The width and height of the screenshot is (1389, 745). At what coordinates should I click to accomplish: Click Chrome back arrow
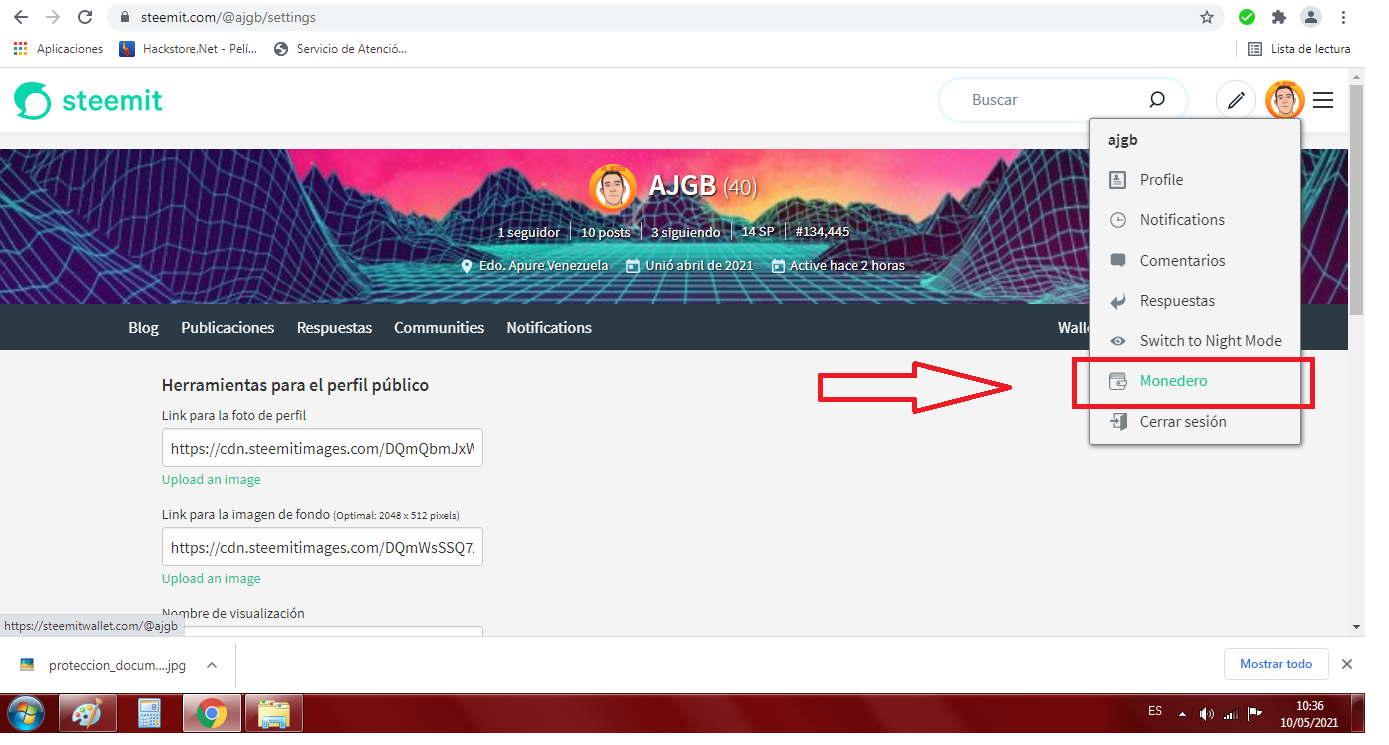point(21,17)
